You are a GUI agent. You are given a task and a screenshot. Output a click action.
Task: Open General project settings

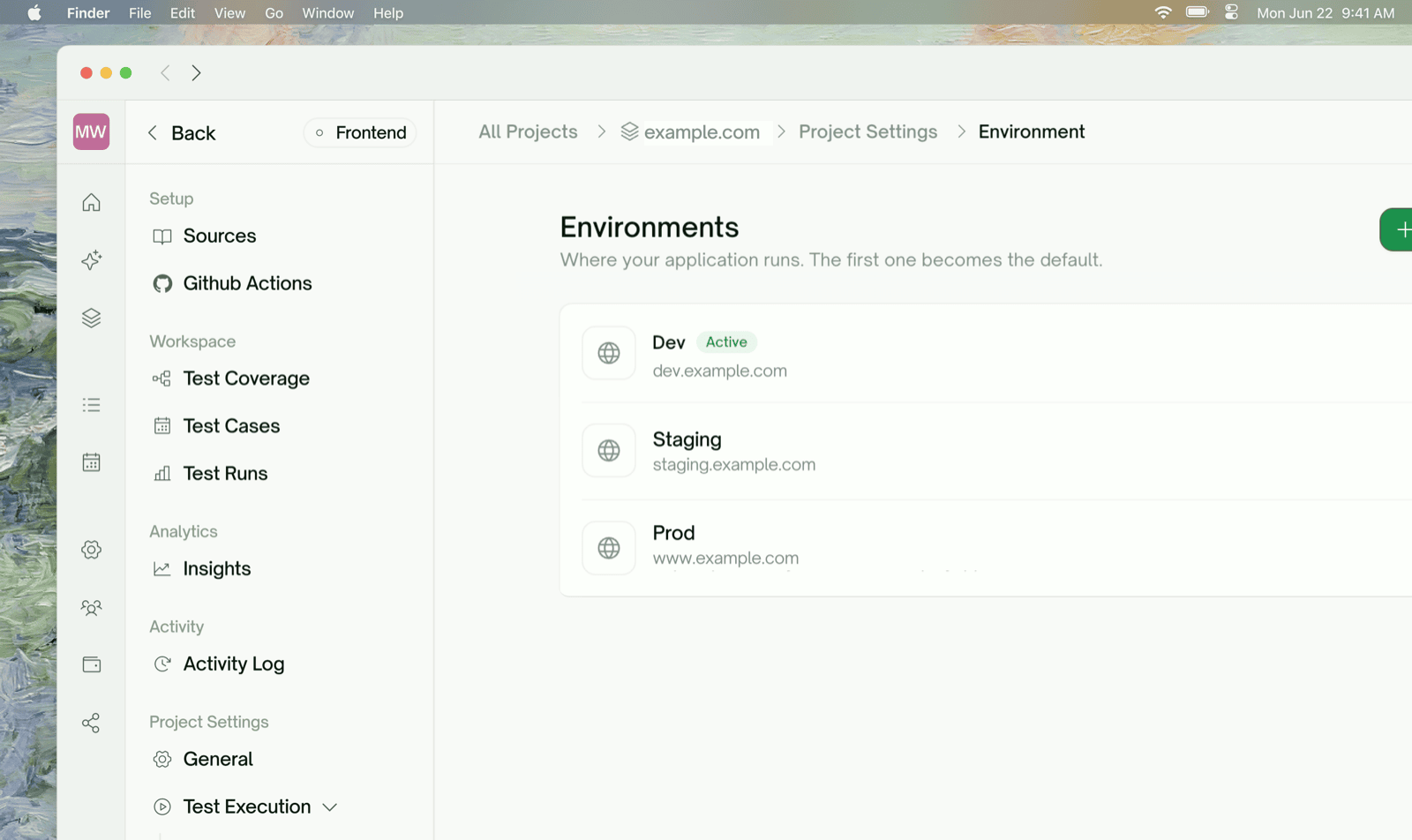[x=203, y=760]
